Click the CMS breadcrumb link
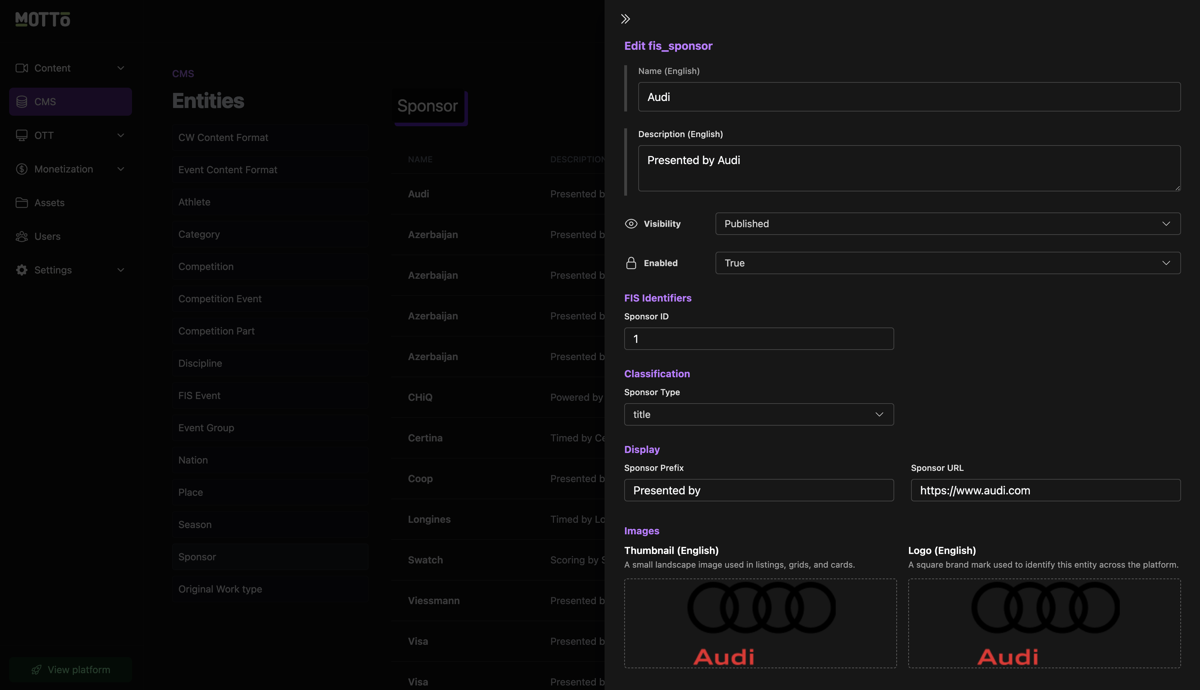The height and width of the screenshot is (690, 1200). 183,74
